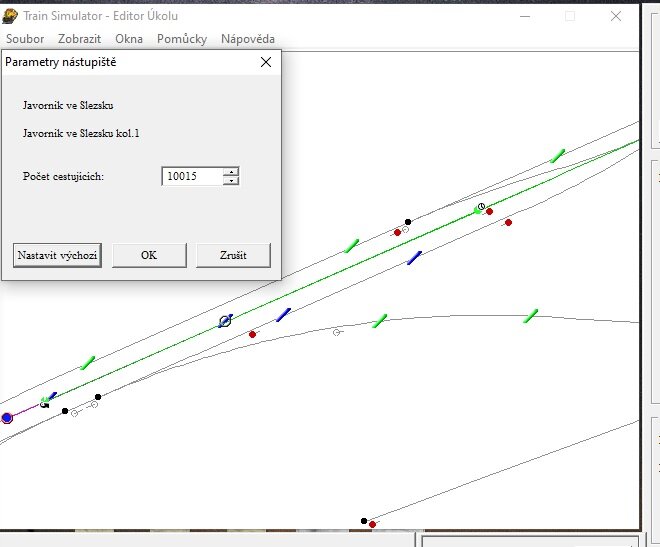Close the Parametry nástupiště dialog
The image size is (660, 547).
266,62
